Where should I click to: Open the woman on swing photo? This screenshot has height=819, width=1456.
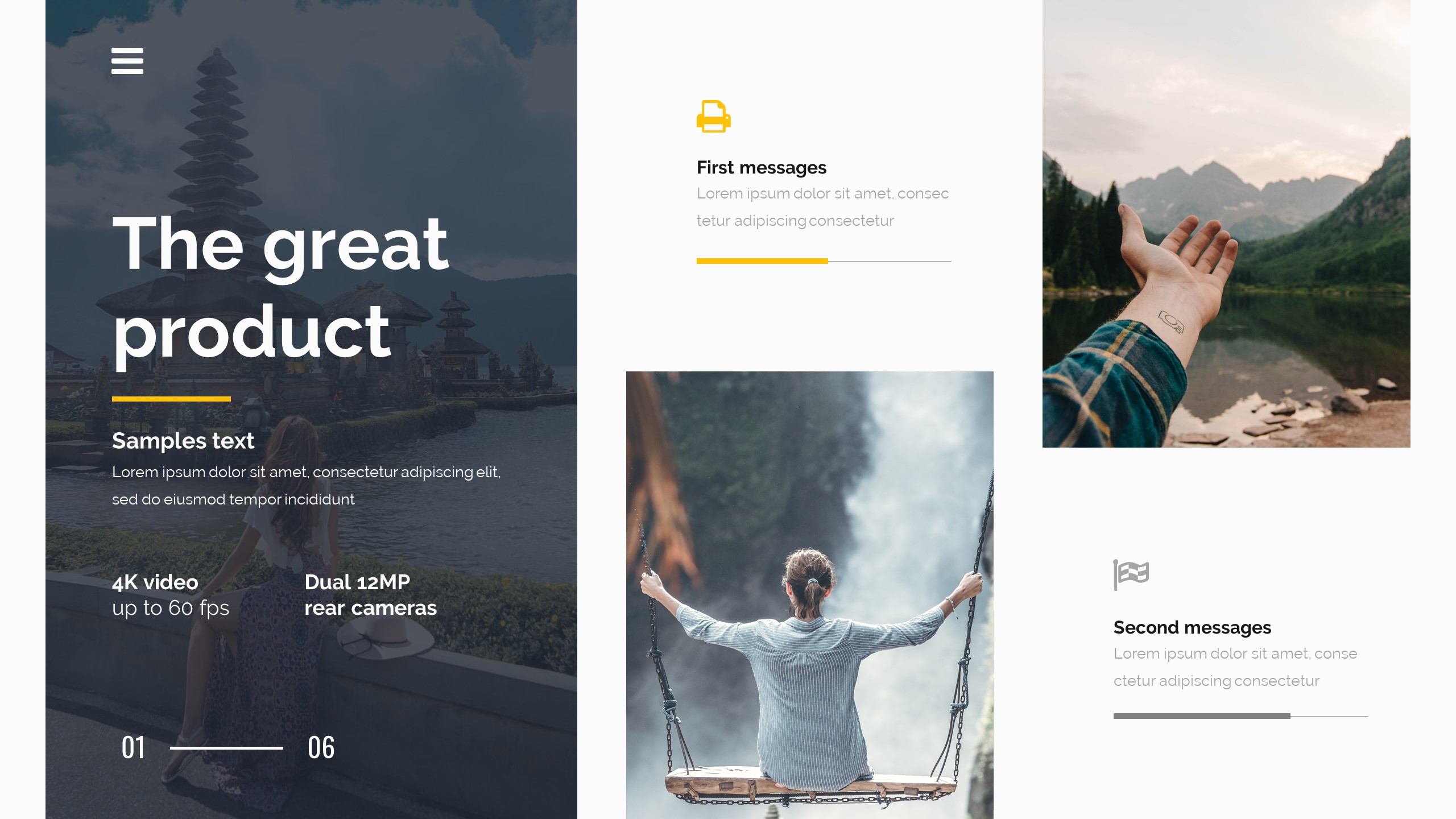click(x=810, y=595)
